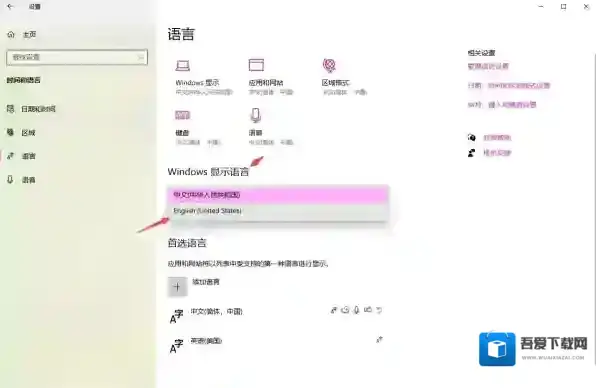This screenshot has height=388, width=596.
Task: Click A字 icon beside 英语(美国)
Action: (176, 346)
